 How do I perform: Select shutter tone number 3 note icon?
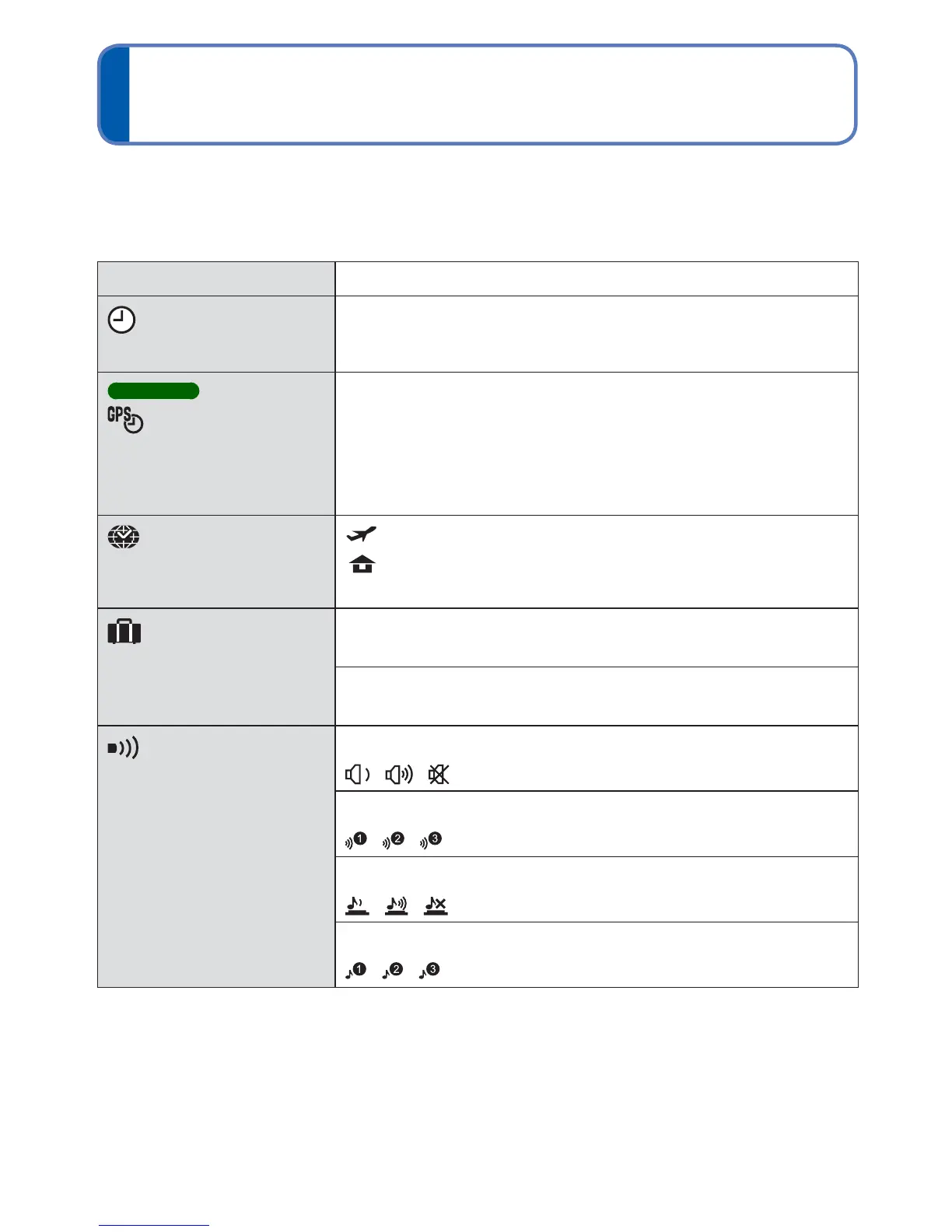(430, 971)
